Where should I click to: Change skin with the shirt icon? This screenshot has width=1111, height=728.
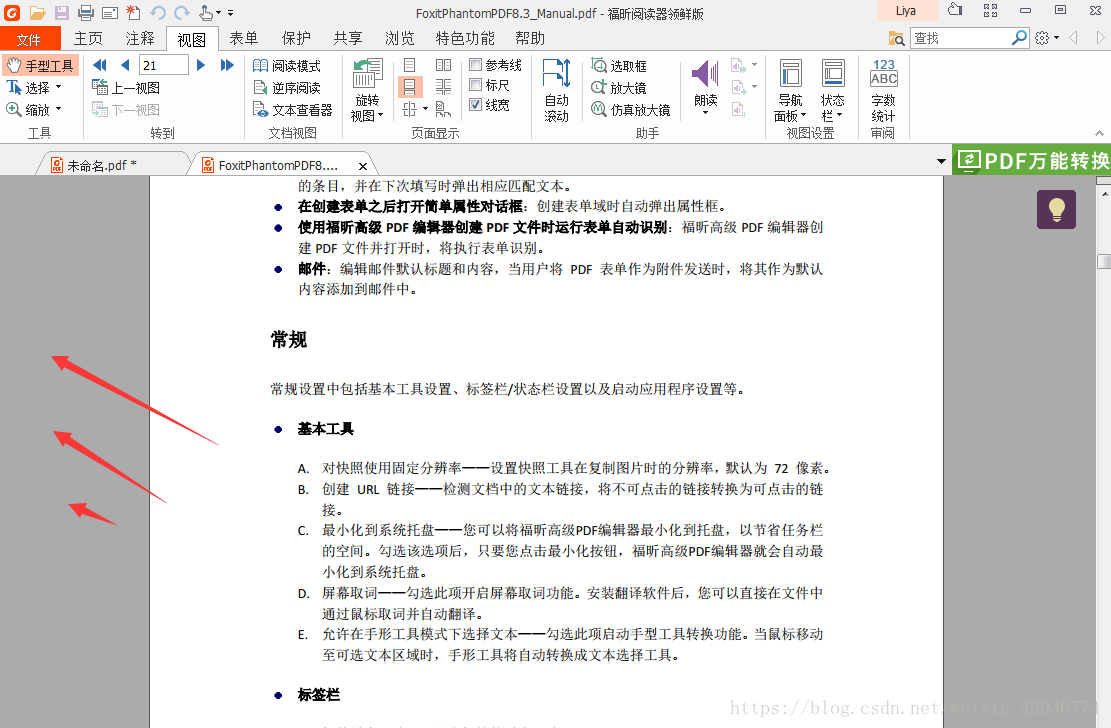(x=955, y=10)
